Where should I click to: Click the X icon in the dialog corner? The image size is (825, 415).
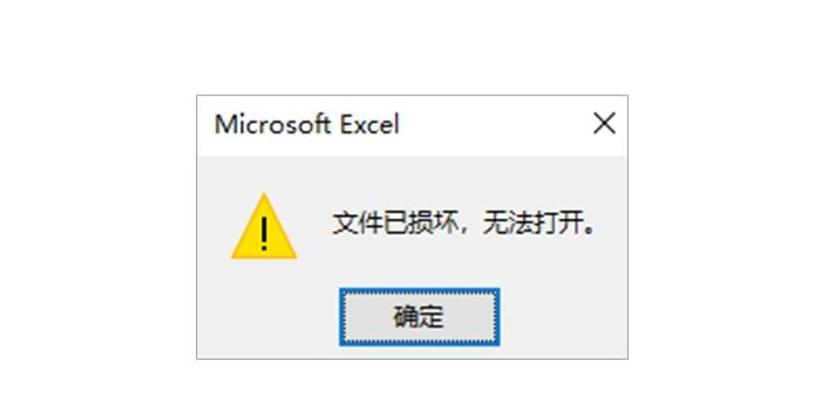click(604, 124)
